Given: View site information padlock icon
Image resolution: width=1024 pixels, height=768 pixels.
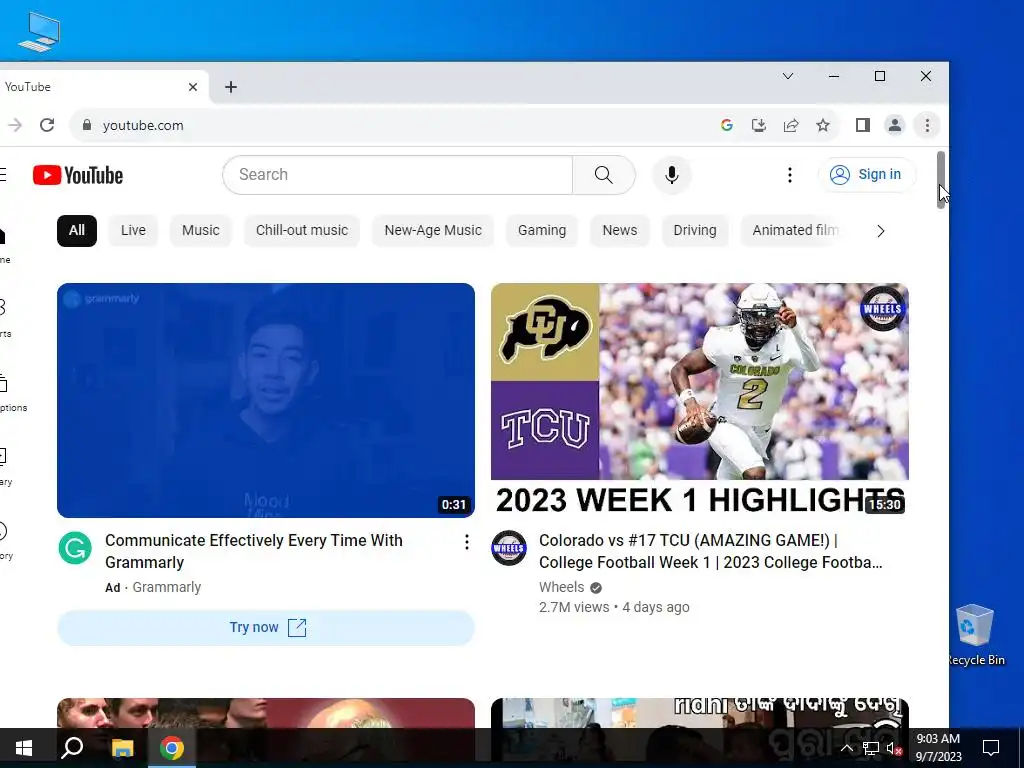Looking at the screenshot, I should tap(87, 125).
